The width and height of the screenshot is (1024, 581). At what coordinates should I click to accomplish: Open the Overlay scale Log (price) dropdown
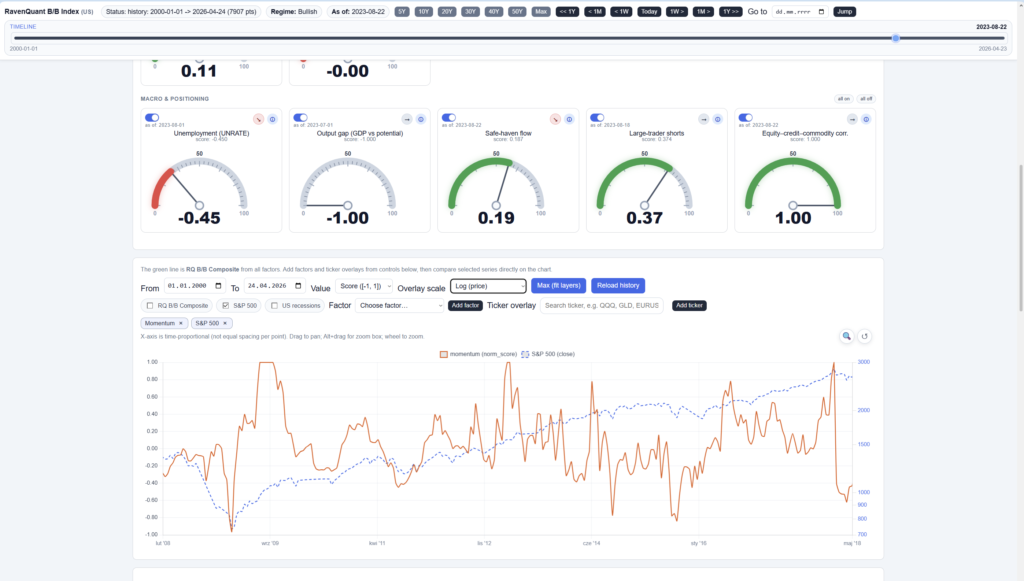pos(488,284)
